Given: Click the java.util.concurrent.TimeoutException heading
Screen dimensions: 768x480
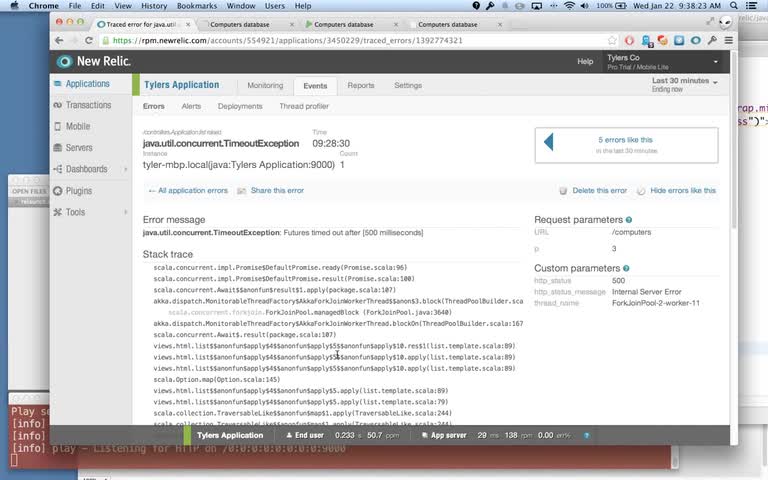Looking at the screenshot, I should (221, 144).
